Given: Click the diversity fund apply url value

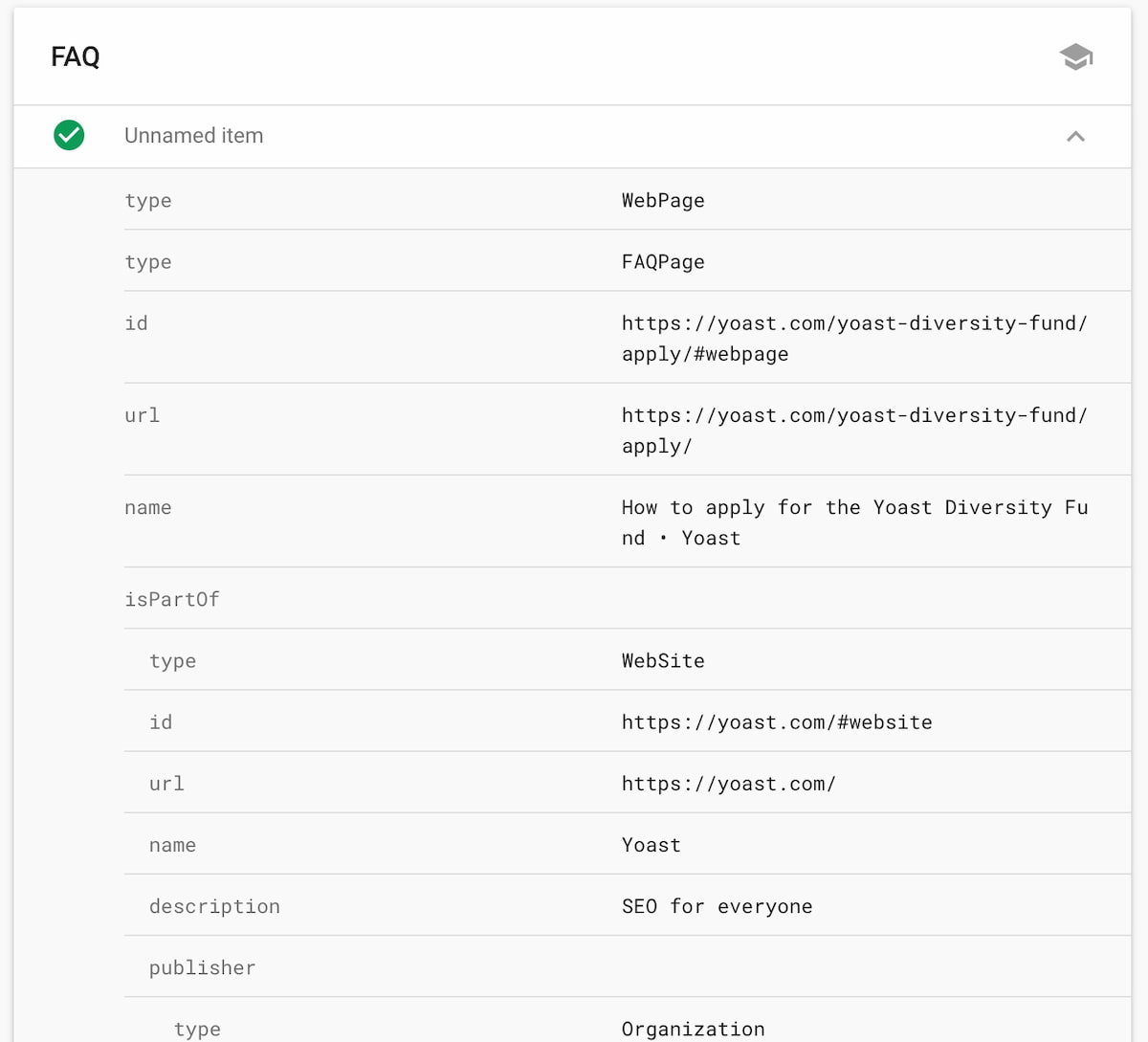Looking at the screenshot, I should [x=853, y=431].
